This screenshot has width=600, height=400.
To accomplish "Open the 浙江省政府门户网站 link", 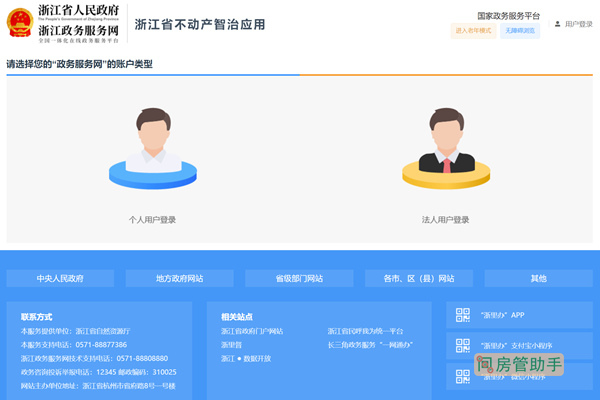I will [252, 331].
